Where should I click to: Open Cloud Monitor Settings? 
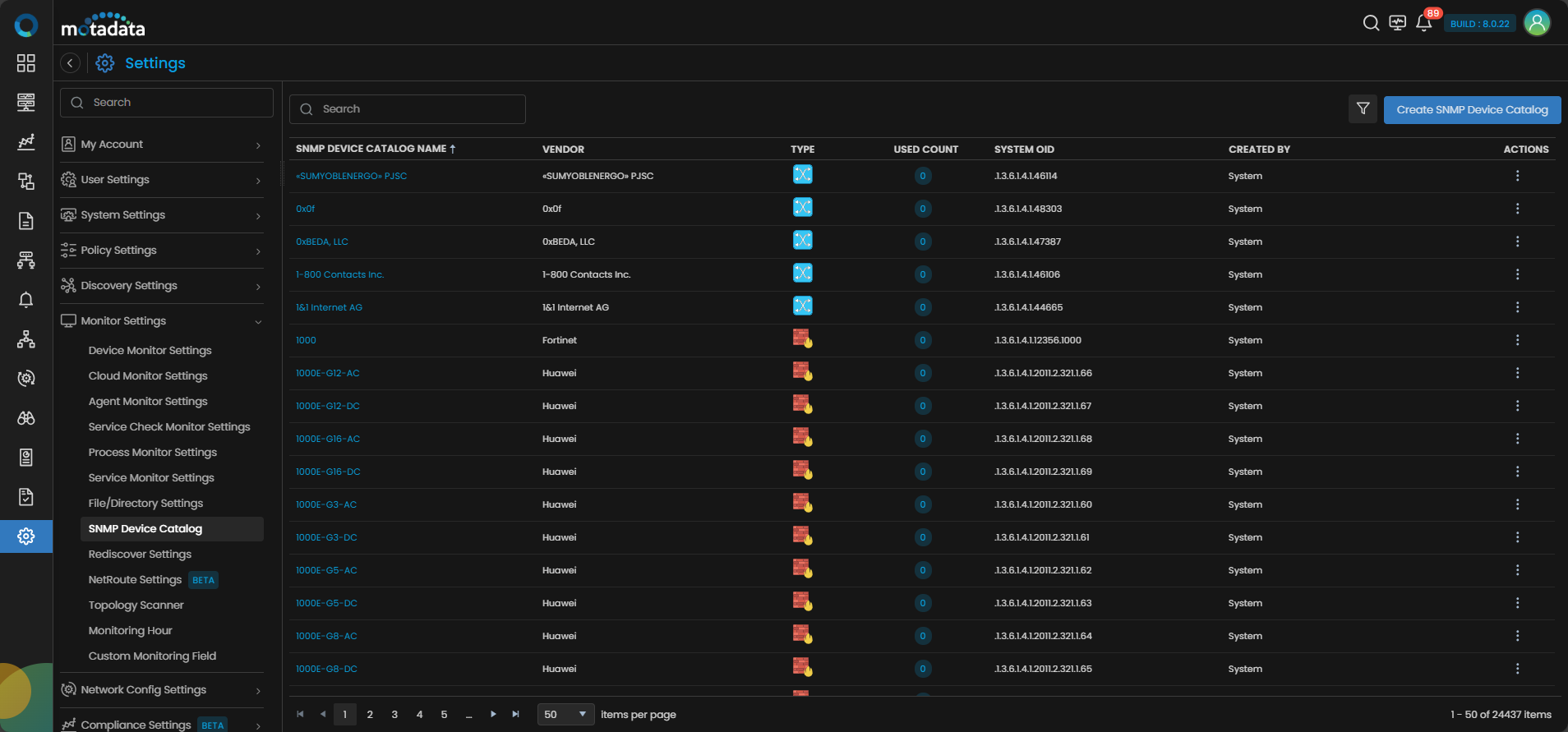(x=148, y=376)
